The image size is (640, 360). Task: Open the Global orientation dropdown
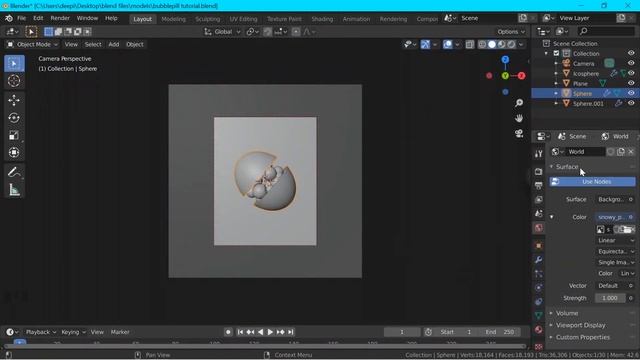[222, 32]
